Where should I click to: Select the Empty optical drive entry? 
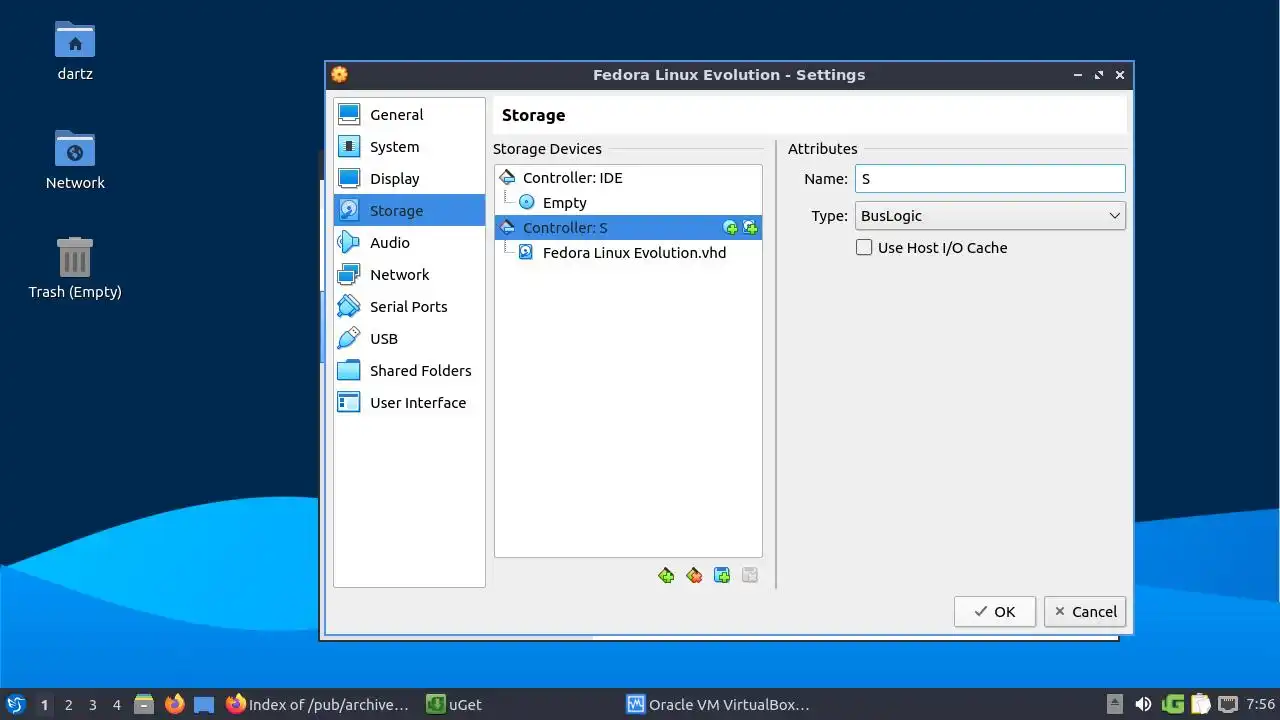coord(628,203)
